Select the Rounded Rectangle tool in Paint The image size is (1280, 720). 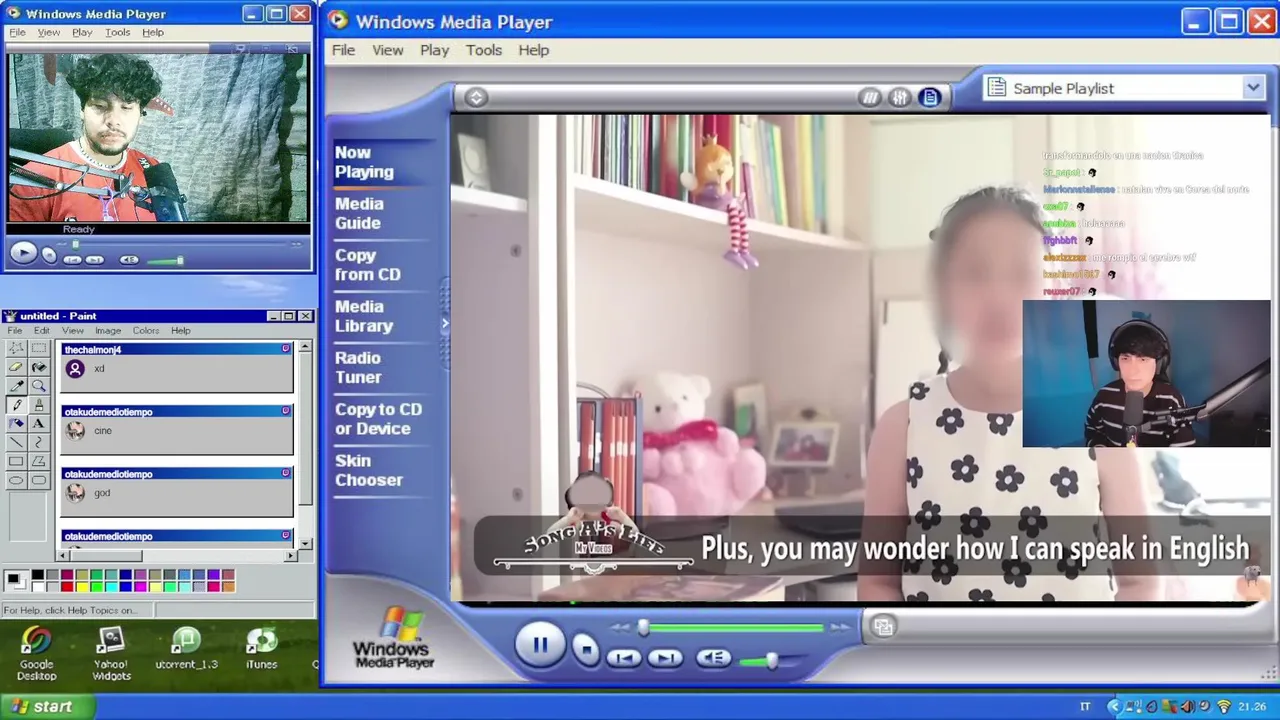[x=38, y=480]
